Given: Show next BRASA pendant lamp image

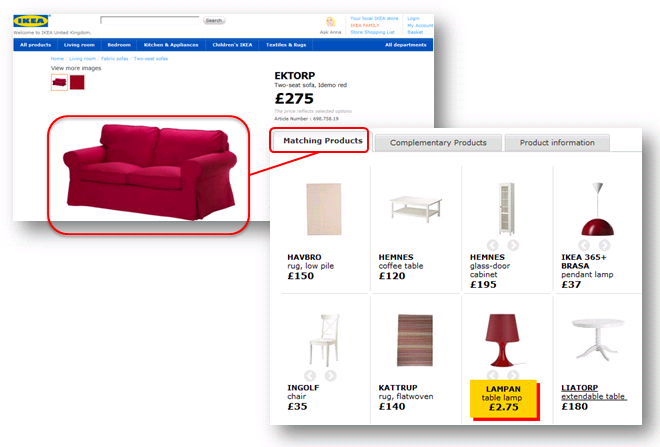Looking at the screenshot, I should coord(604,245).
